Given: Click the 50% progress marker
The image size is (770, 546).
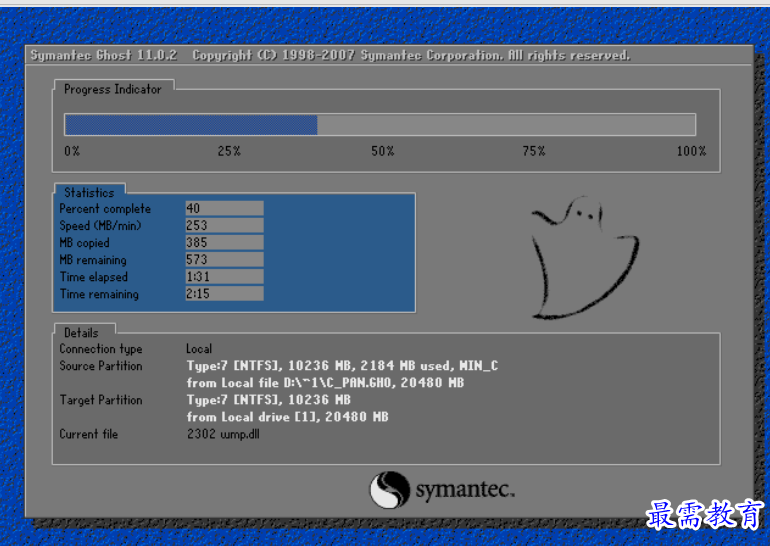Looking at the screenshot, I should pos(383,151).
